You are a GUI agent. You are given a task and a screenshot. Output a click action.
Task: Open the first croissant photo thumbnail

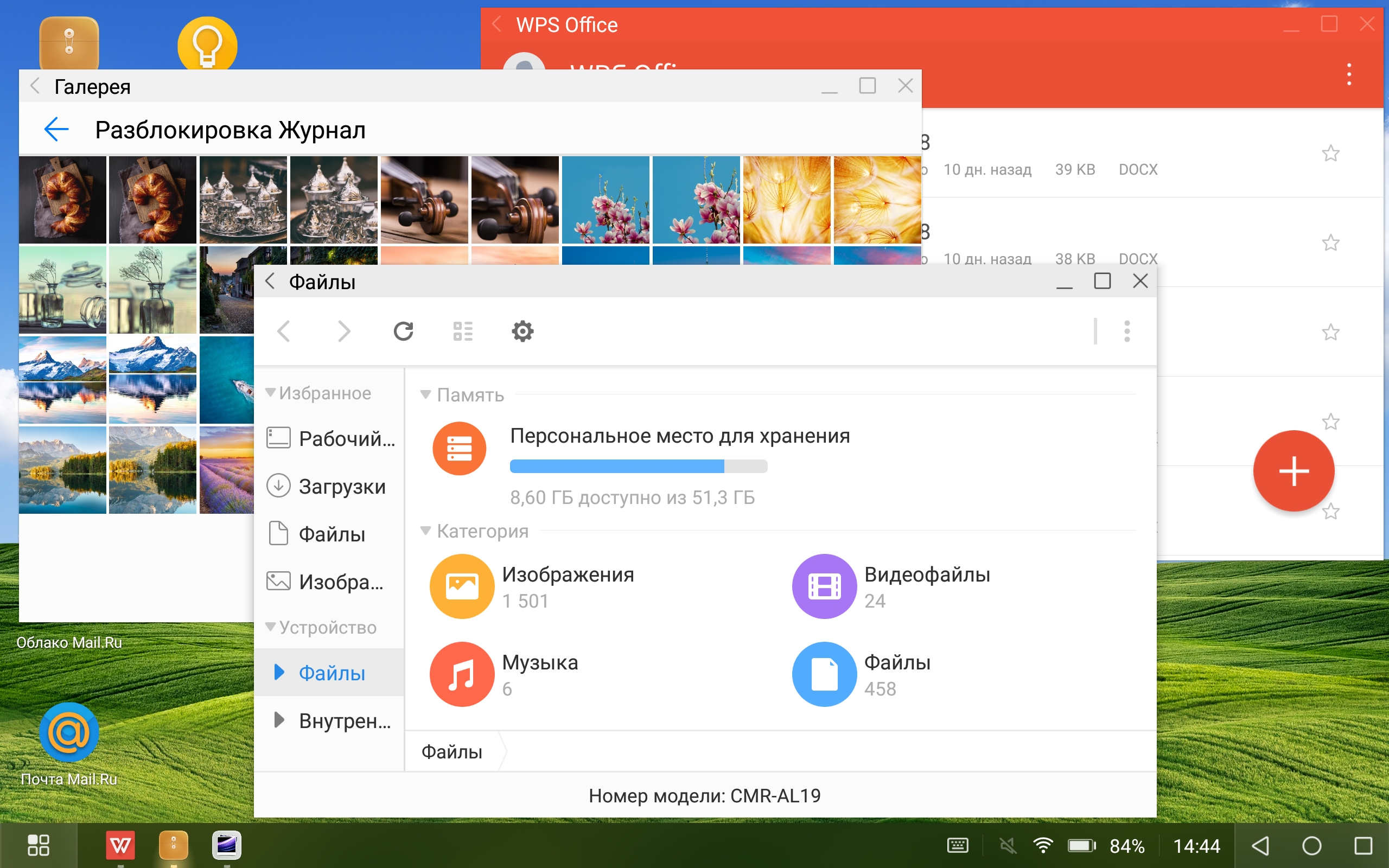(x=62, y=200)
